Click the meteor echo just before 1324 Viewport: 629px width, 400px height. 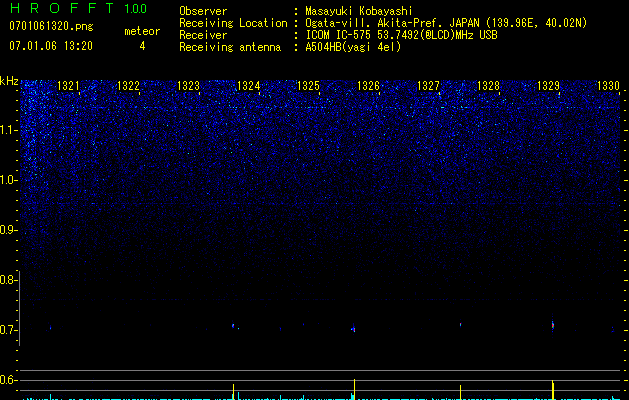(x=233, y=325)
